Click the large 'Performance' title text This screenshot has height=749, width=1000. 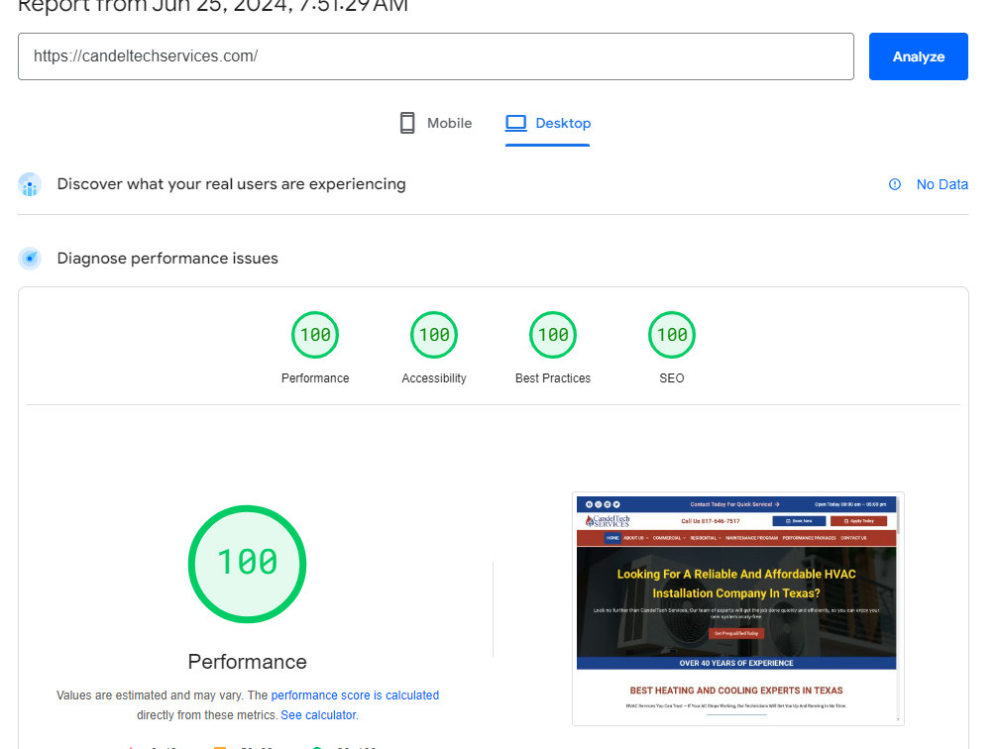tap(247, 662)
